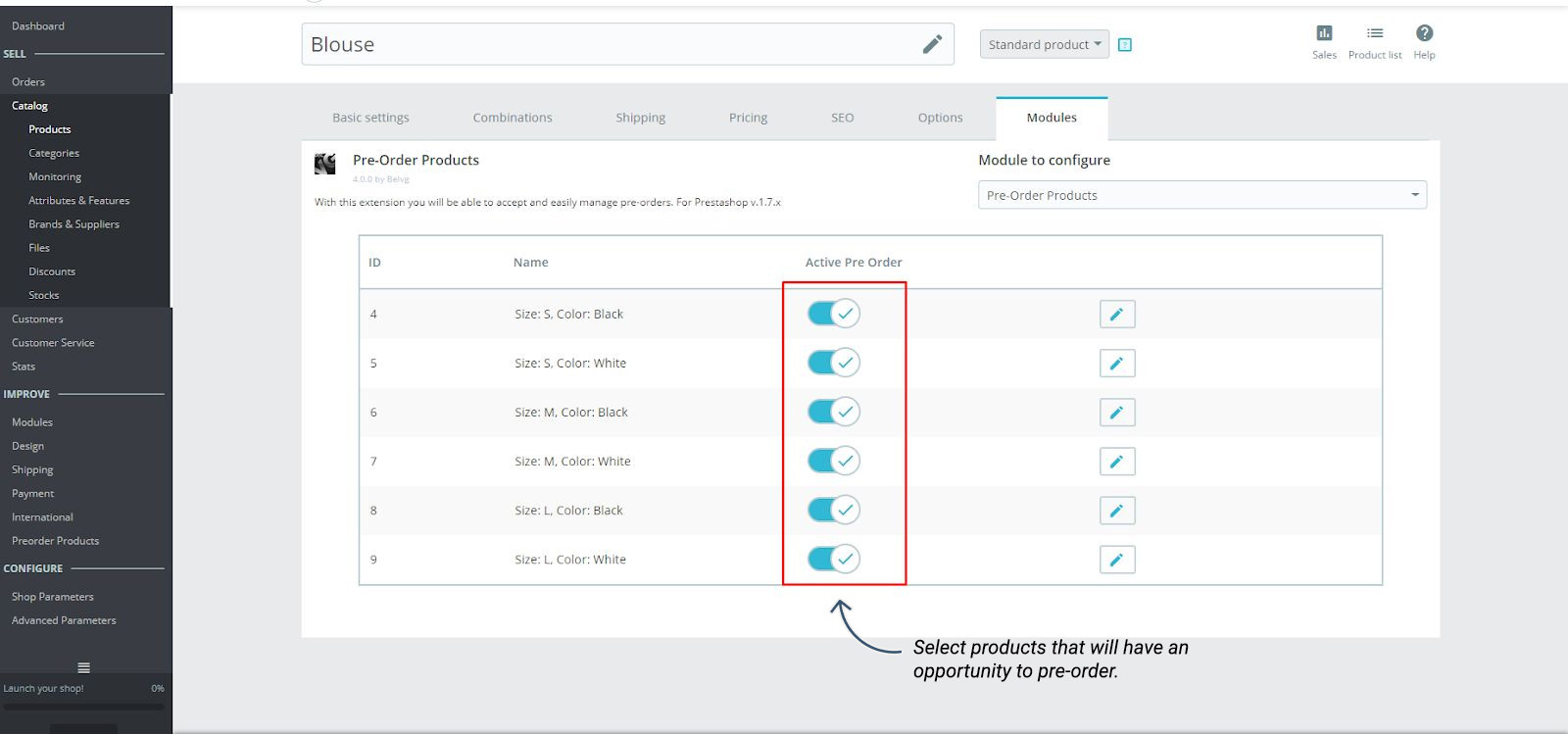Click the Help question mark icon

1424,33
